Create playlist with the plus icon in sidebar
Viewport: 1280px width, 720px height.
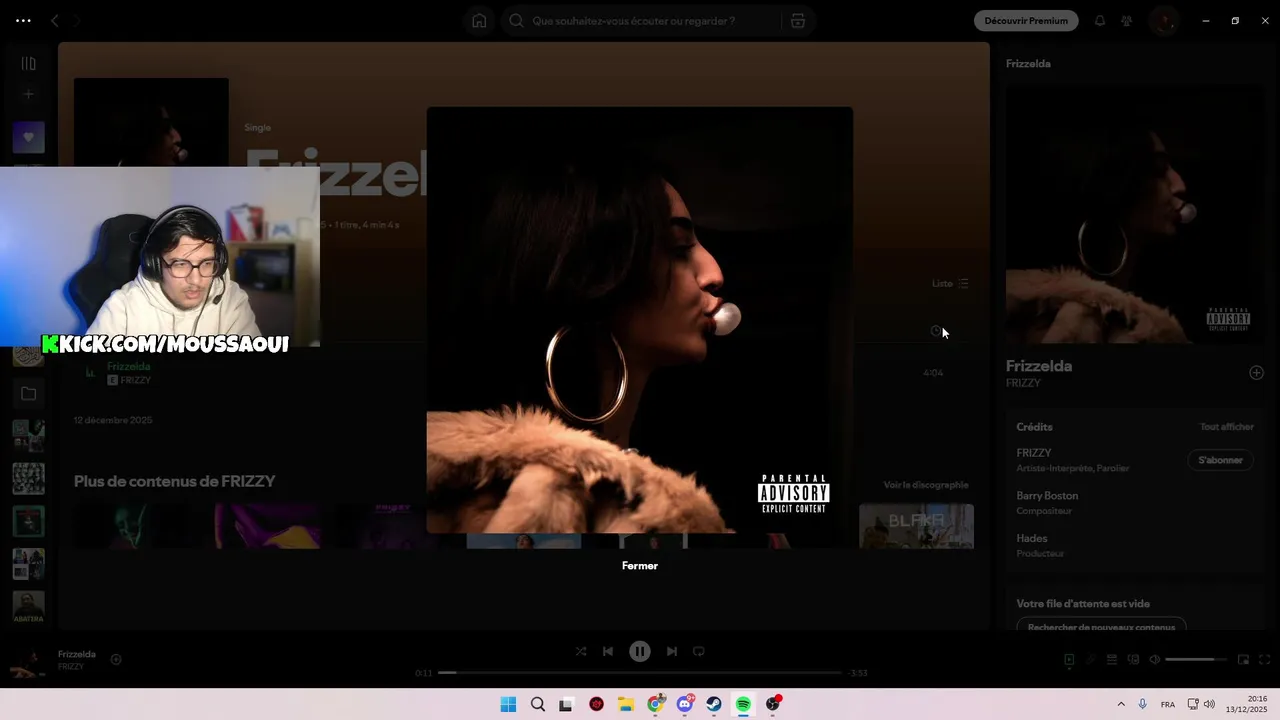29,94
